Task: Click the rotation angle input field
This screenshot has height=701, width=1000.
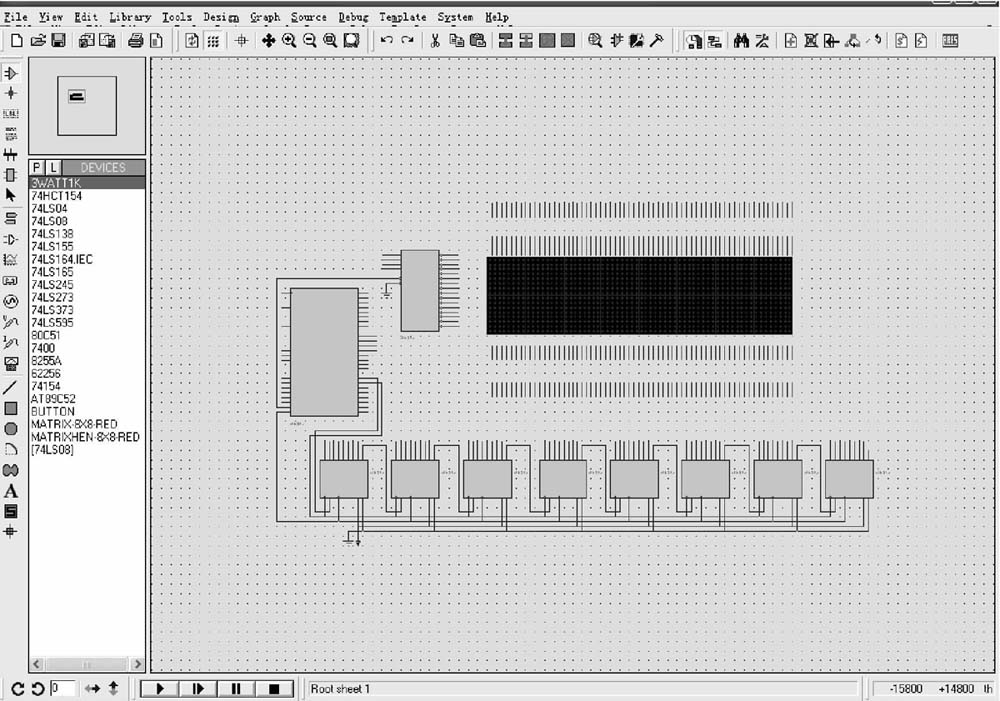Action: (x=62, y=688)
